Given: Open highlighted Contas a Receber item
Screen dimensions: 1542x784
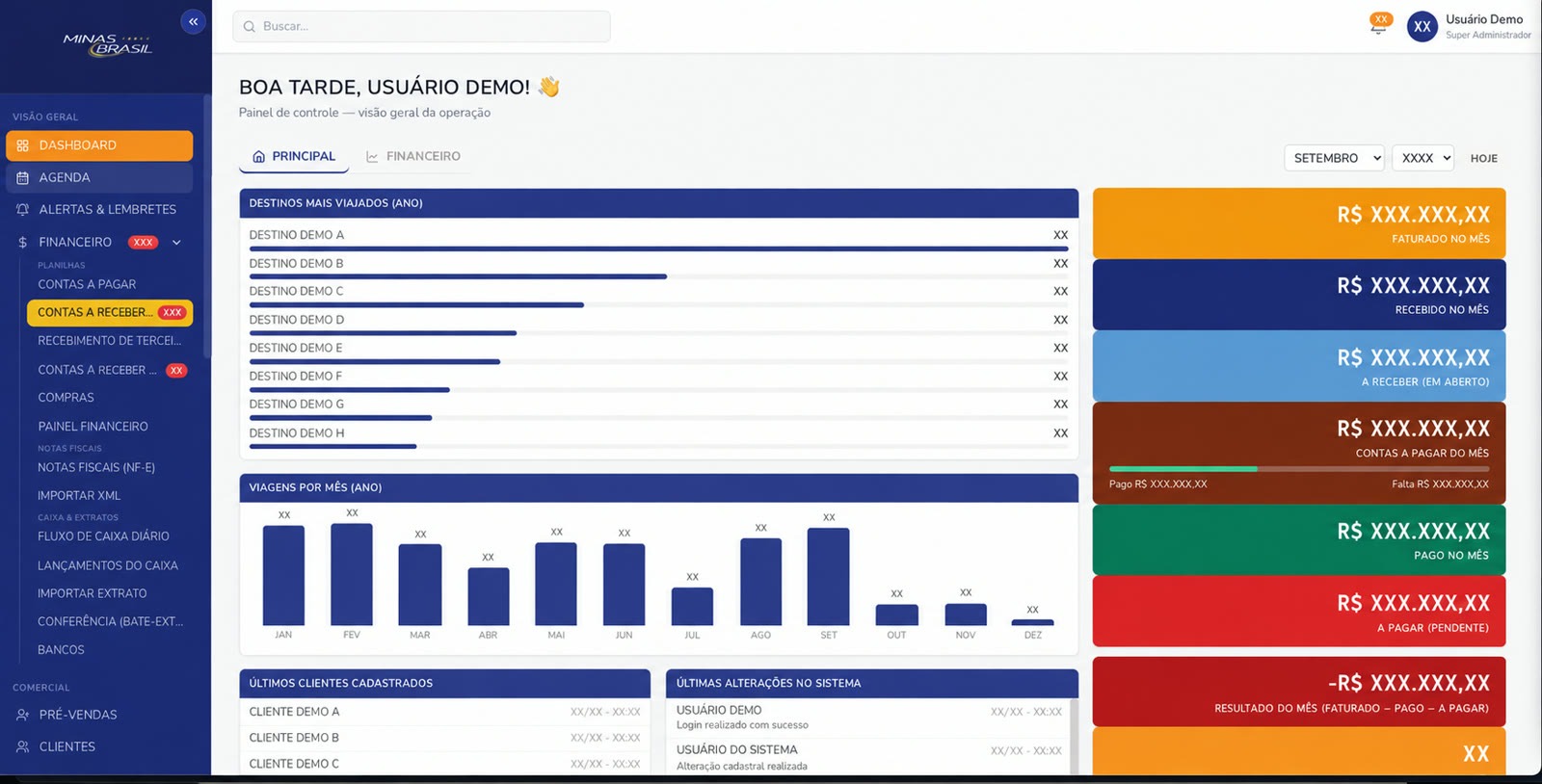Looking at the screenshot, I should click(x=110, y=313).
